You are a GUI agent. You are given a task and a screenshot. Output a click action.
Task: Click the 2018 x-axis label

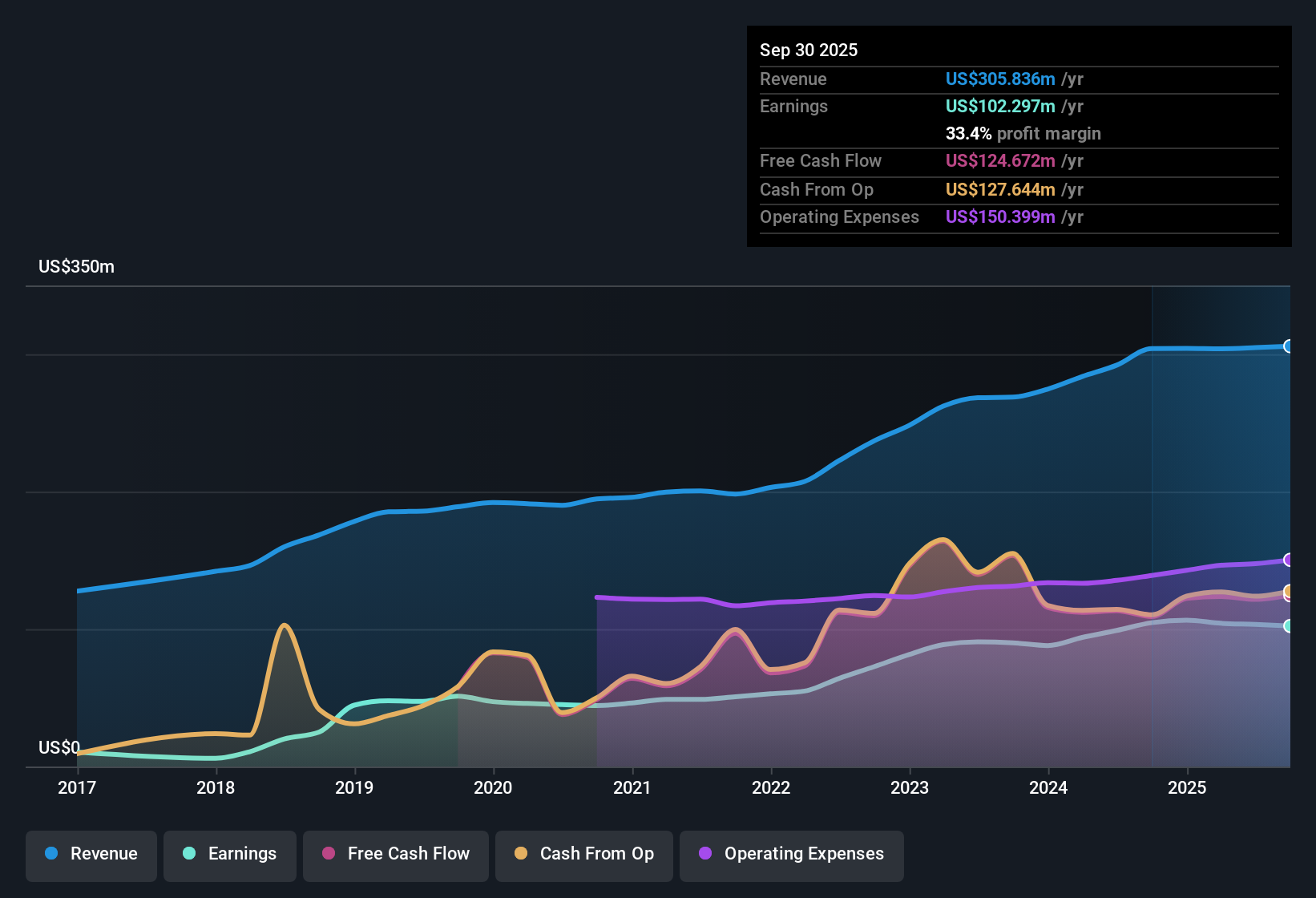(x=216, y=787)
